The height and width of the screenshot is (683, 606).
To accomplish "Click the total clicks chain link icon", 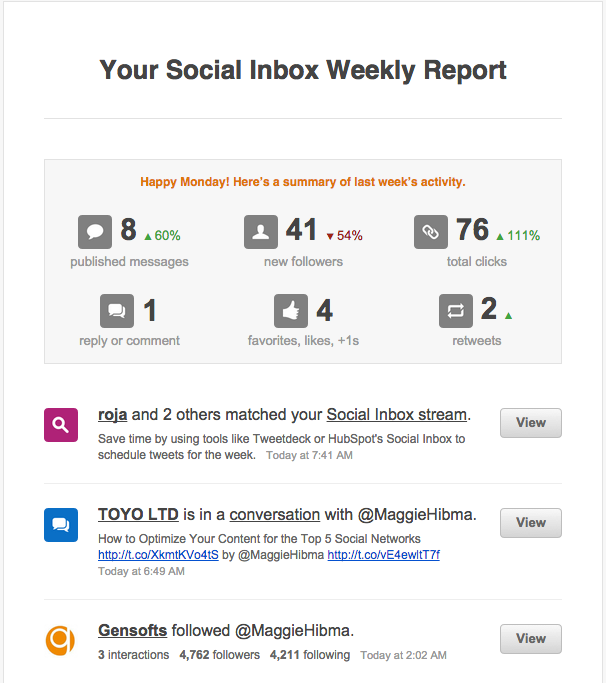I will (x=431, y=232).
